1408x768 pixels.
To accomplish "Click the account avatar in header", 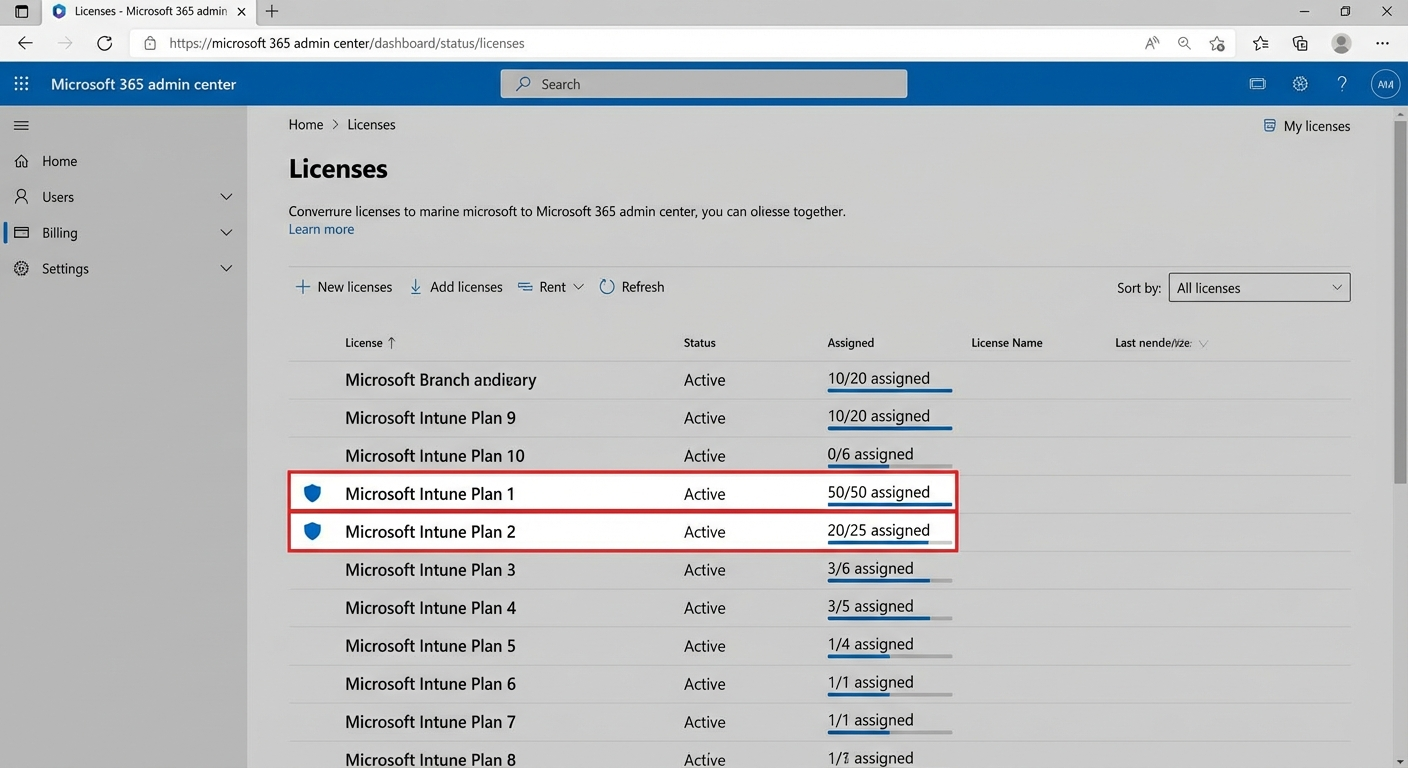I will click(x=1385, y=84).
